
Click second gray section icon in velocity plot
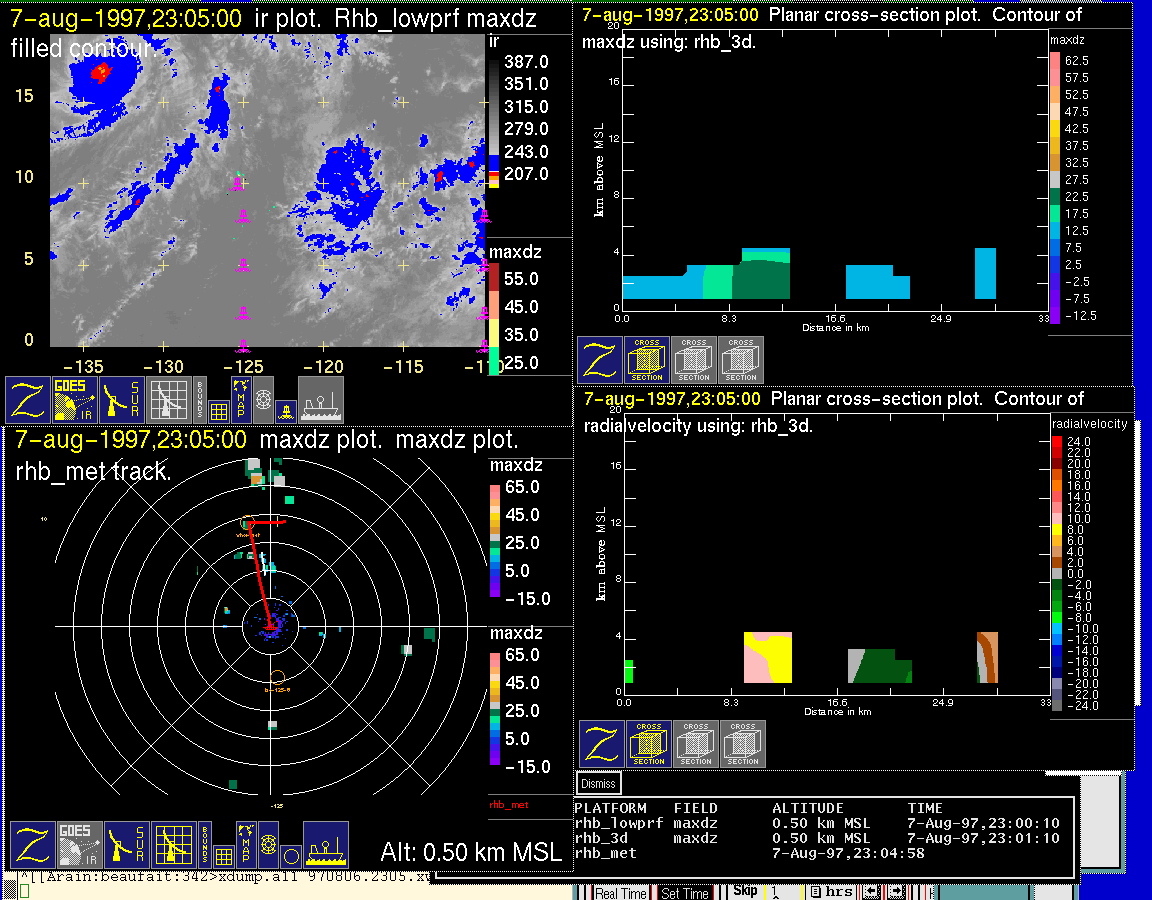click(742, 744)
